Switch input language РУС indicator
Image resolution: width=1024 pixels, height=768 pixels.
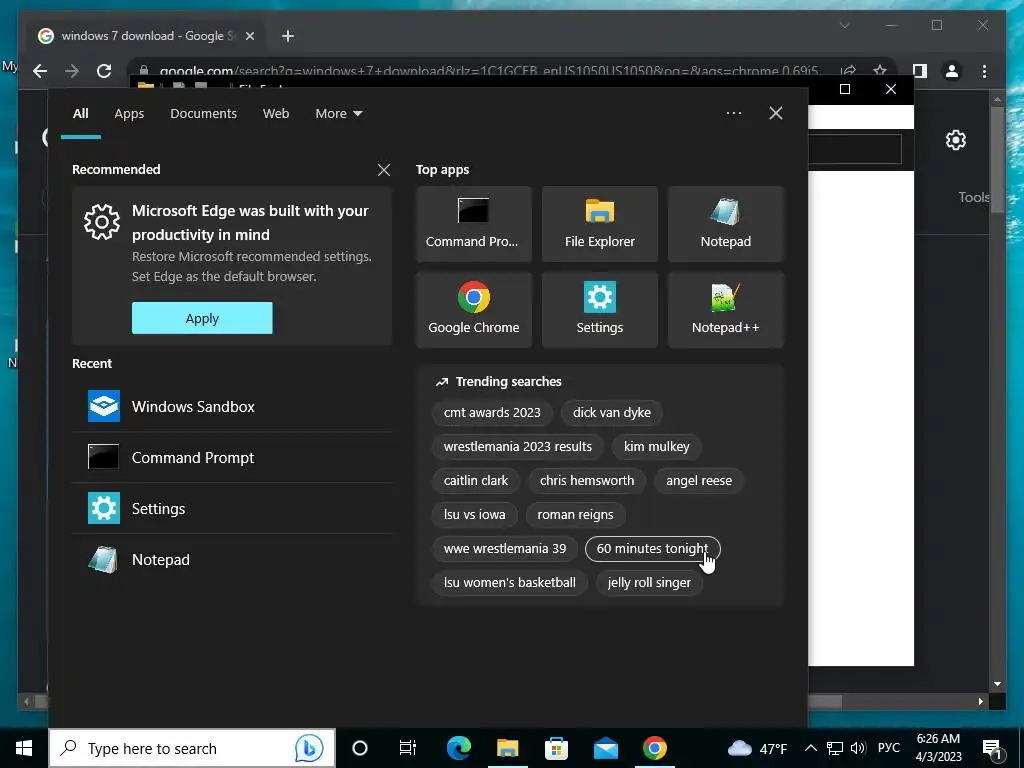click(x=888, y=748)
